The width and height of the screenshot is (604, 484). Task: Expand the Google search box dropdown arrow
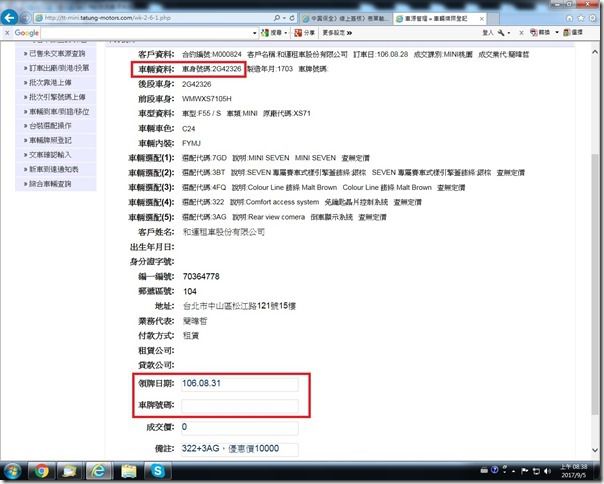(255, 33)
